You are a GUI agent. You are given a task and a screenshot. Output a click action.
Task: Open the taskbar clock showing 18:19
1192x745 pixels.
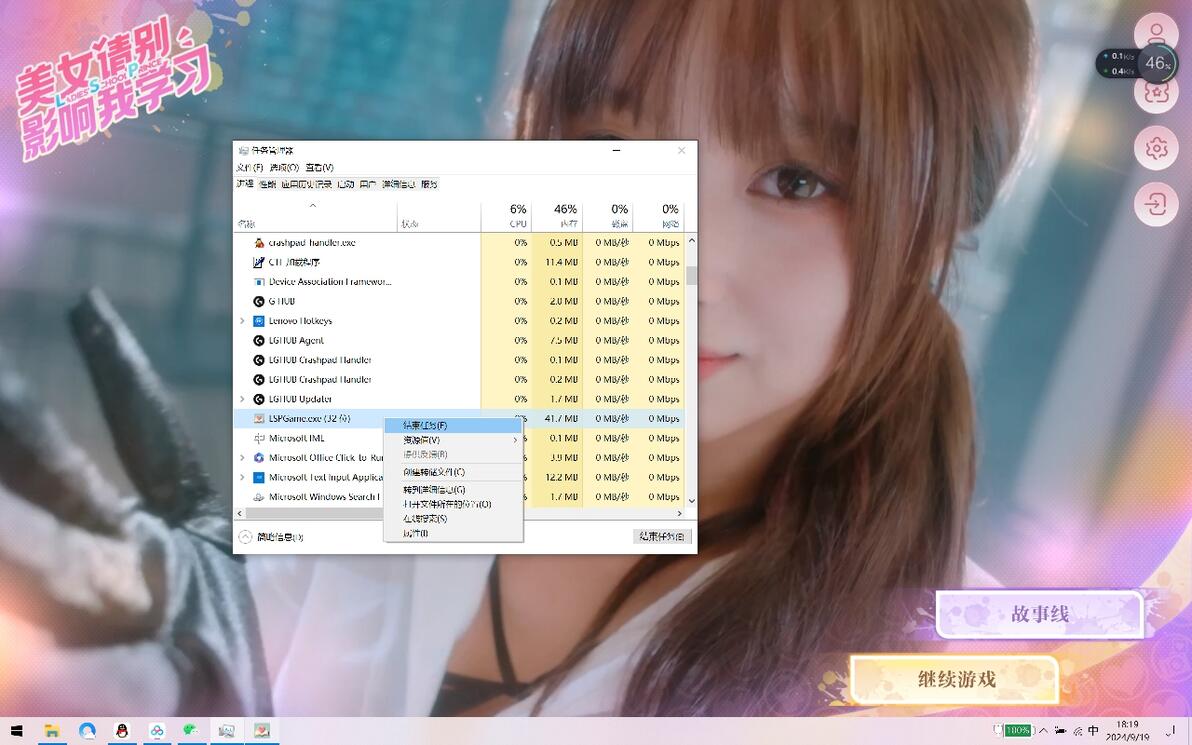pyautogui.click(x=1127, y=731)
